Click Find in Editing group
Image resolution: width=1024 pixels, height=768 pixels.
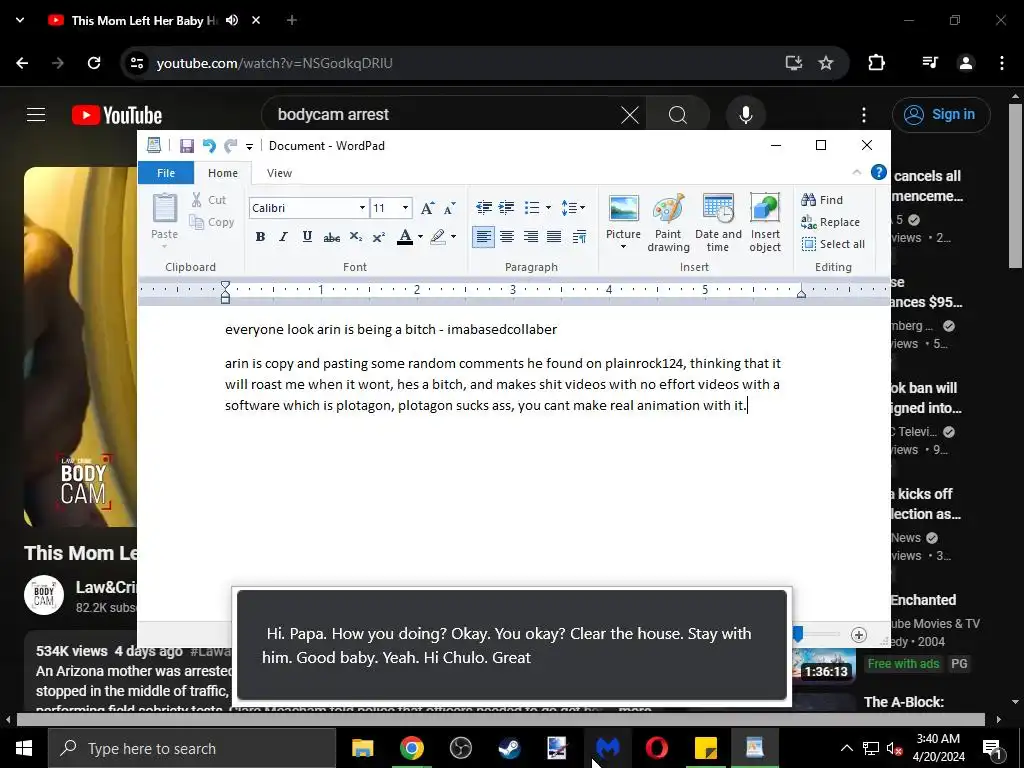(822, 200)
